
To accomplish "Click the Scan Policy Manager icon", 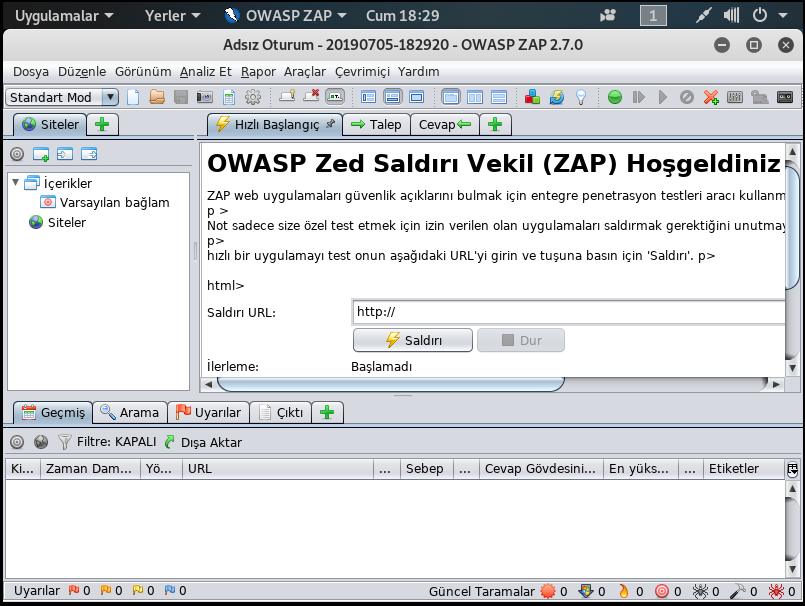I will pyautogui.click(x=735, y=97).
